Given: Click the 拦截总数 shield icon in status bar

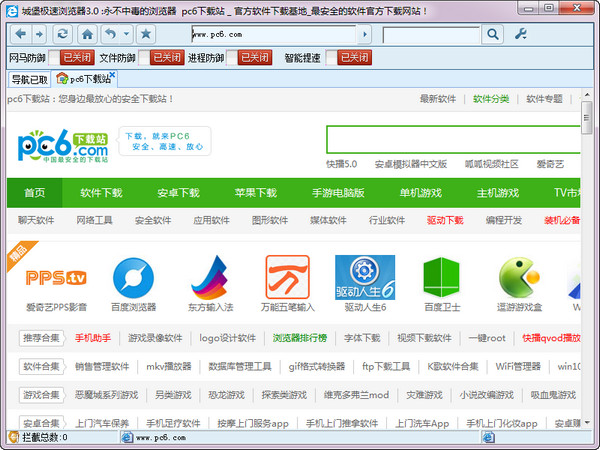Looking at the screenshot, I should click(14, 437).
